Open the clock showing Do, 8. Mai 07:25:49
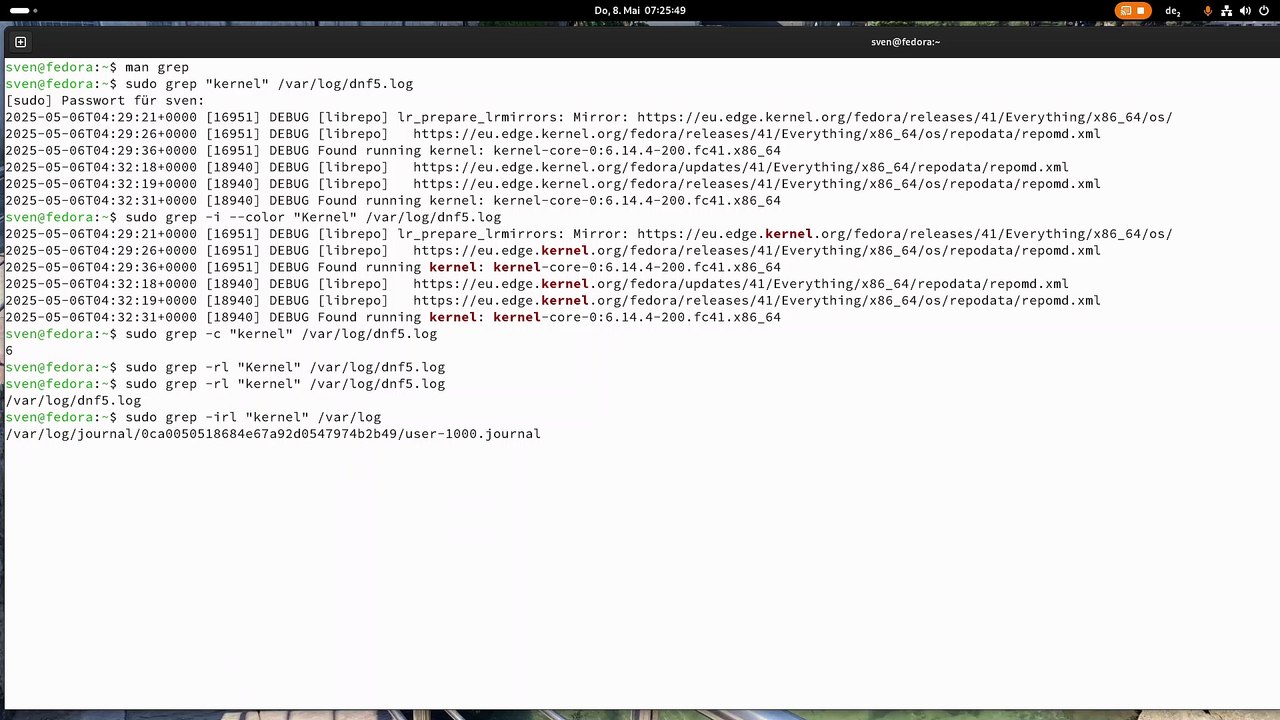The width and height of the screenshot is (1280, 720). point(640,10)
